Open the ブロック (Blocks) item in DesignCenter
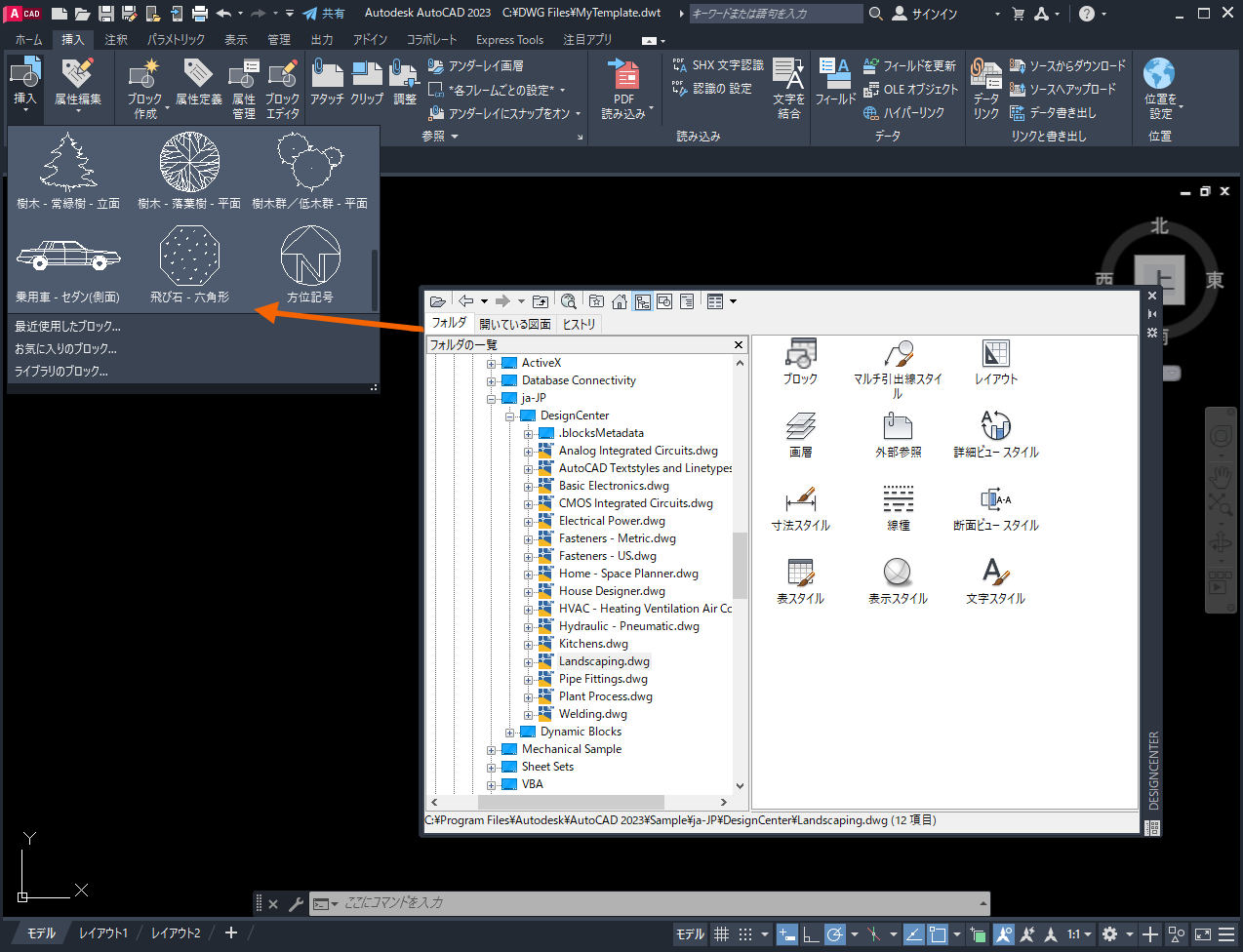Viewport: 1243px width, 952px height. coord(800,362)
